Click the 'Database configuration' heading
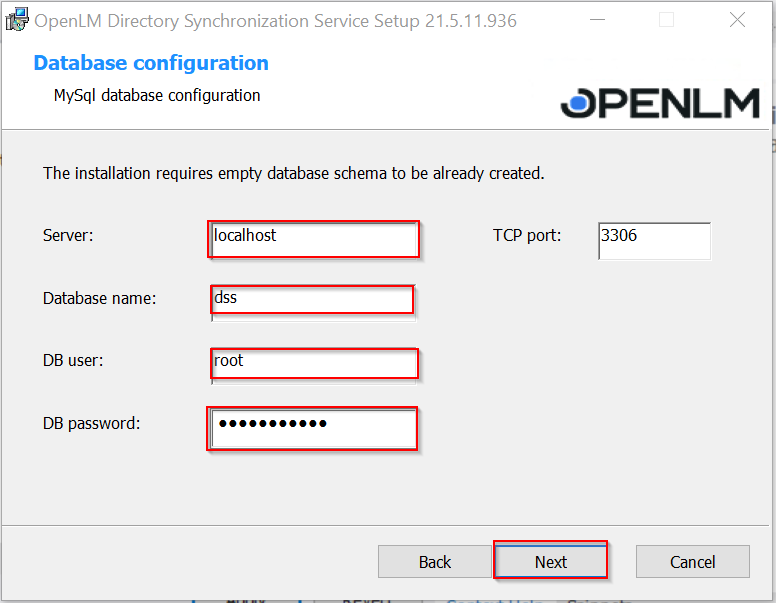This screenshot has width=776, height=603. (151, 63)
